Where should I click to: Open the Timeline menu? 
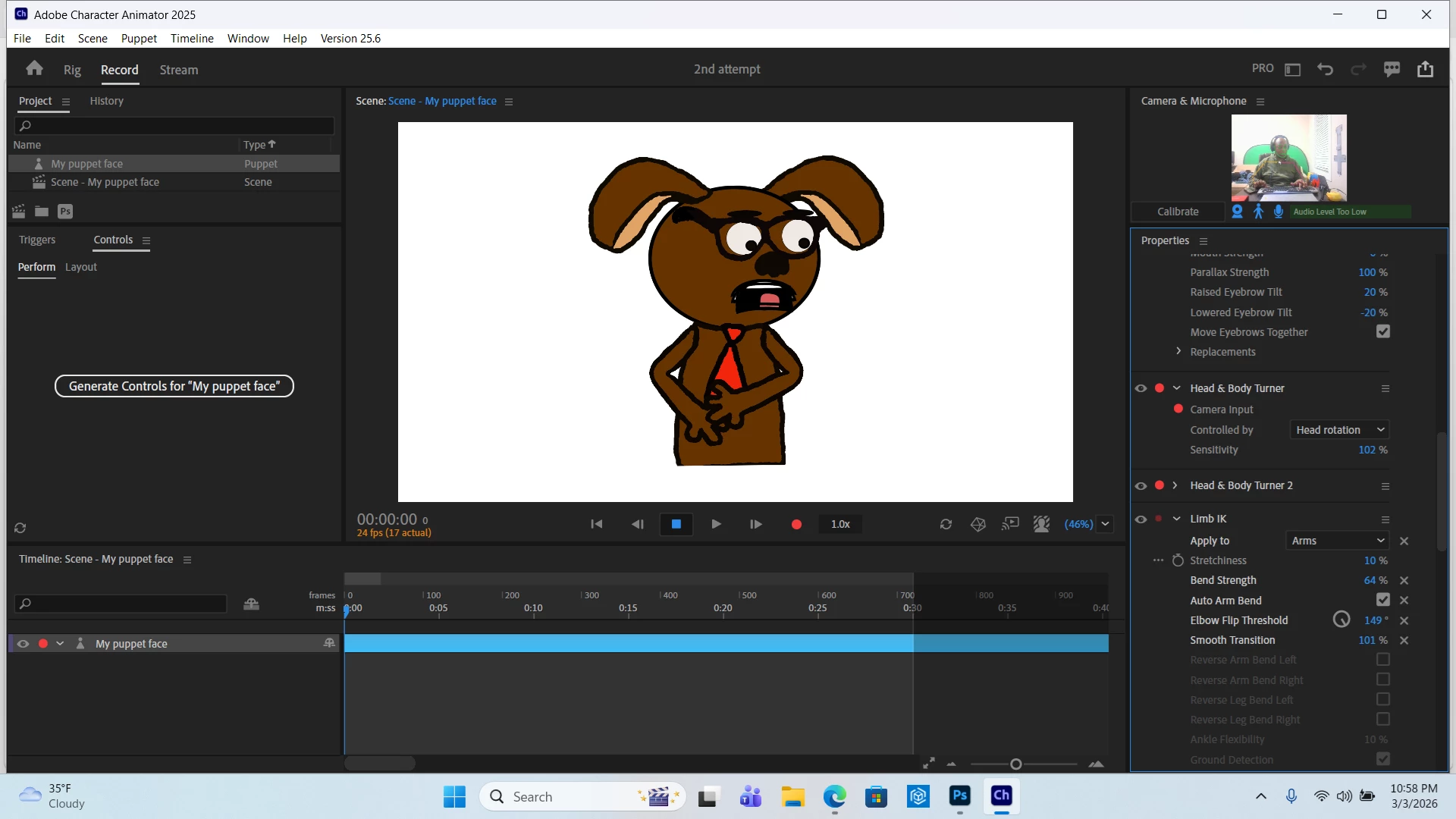click(x=192, y=39)
